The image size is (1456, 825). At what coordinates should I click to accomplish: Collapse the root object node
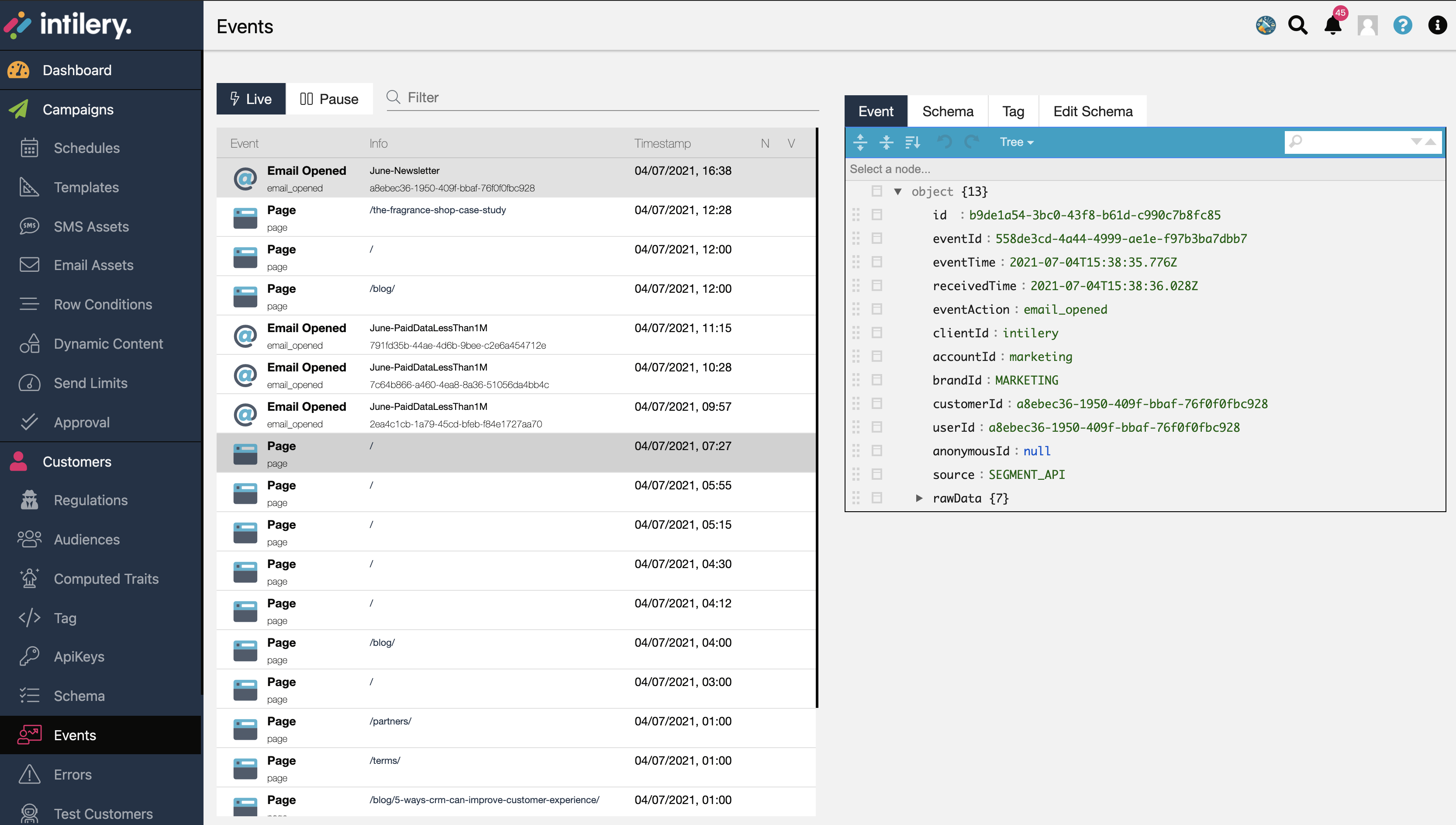[x=898, y=191]
